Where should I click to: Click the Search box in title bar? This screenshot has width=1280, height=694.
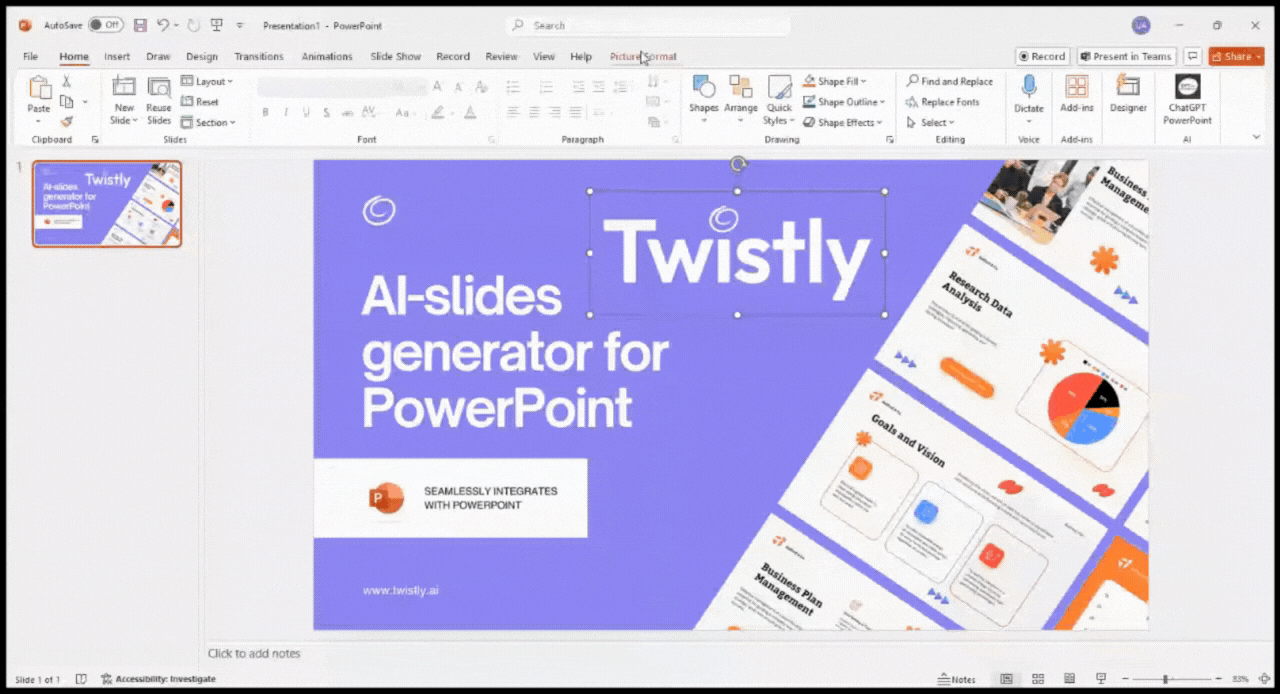(648, 25)
